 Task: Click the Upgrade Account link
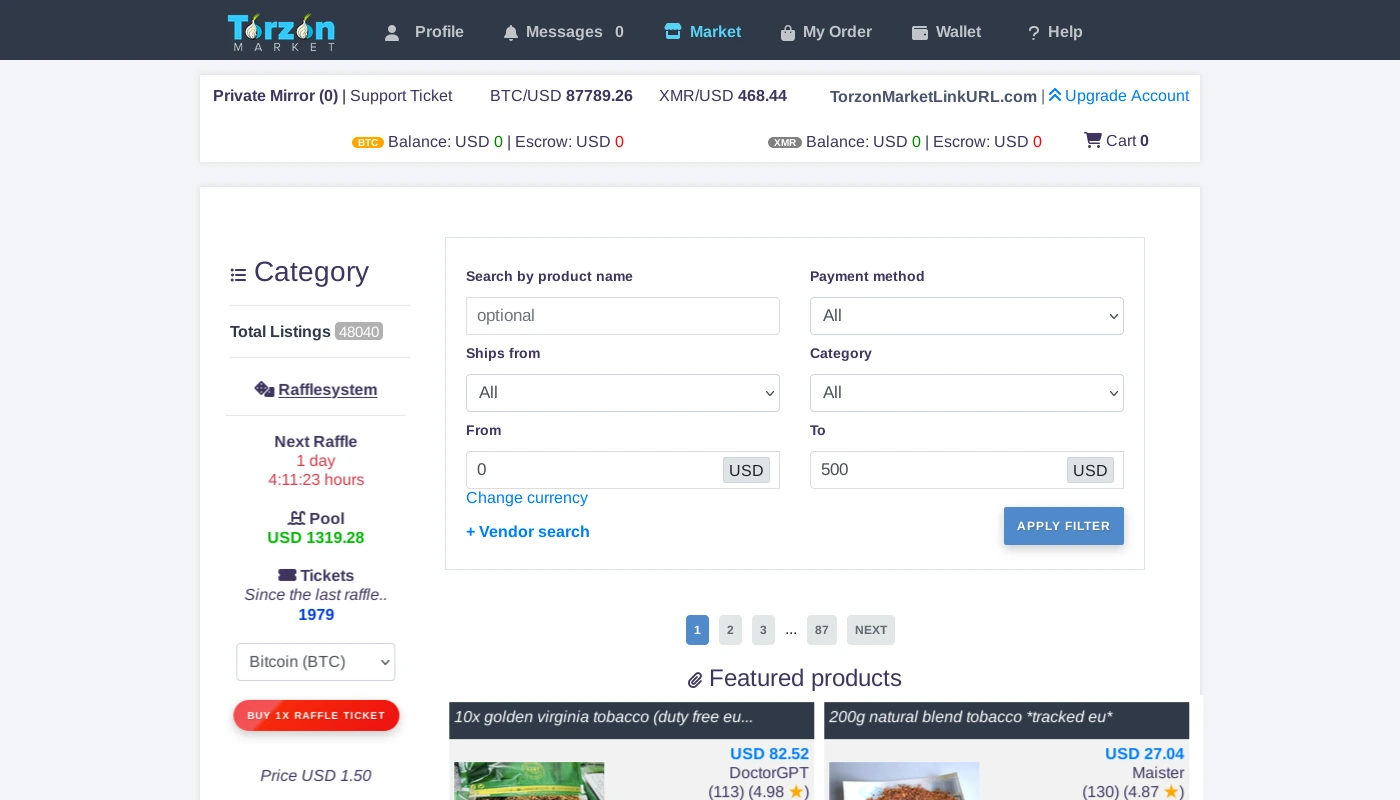pyautogui.click(x=1127, y=96)
